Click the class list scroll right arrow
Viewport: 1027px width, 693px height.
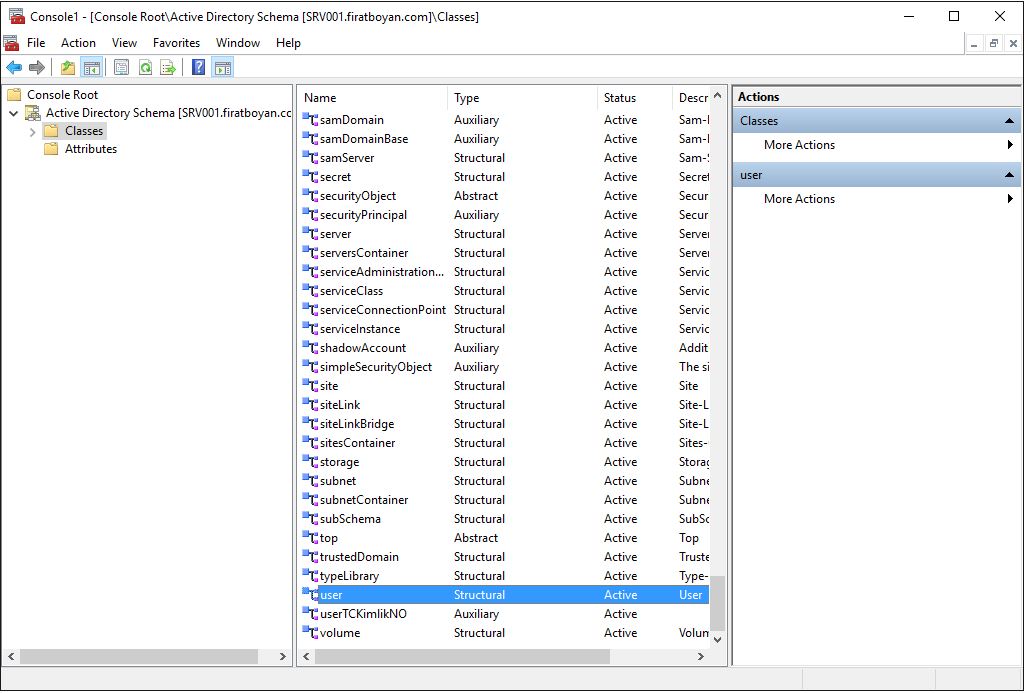[701, 656]
